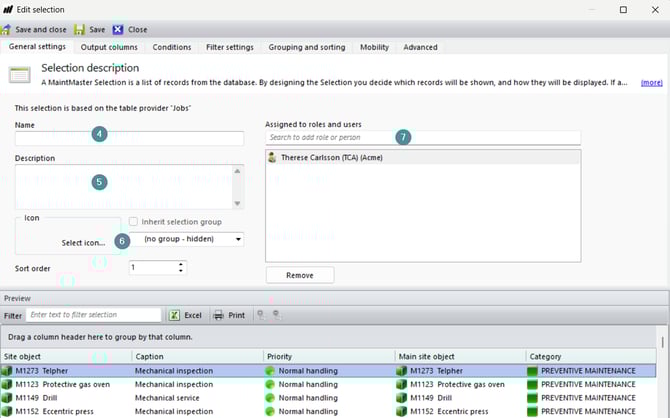Click the M1149 Drill cell under Main site object
Image resolution: width=670 pixels, height=418 pixels.
pyautogui.click(x=460, y=398)
